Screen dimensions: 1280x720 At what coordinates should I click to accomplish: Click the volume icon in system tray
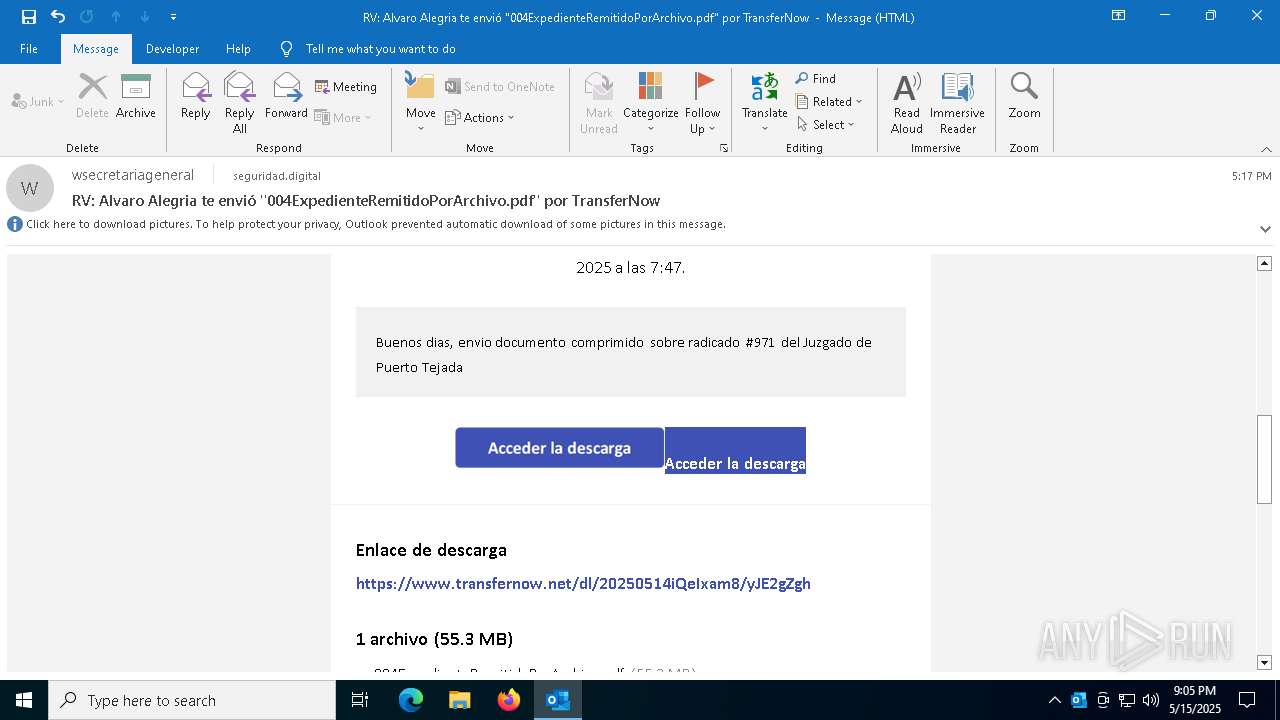(x=1151, y=700)
